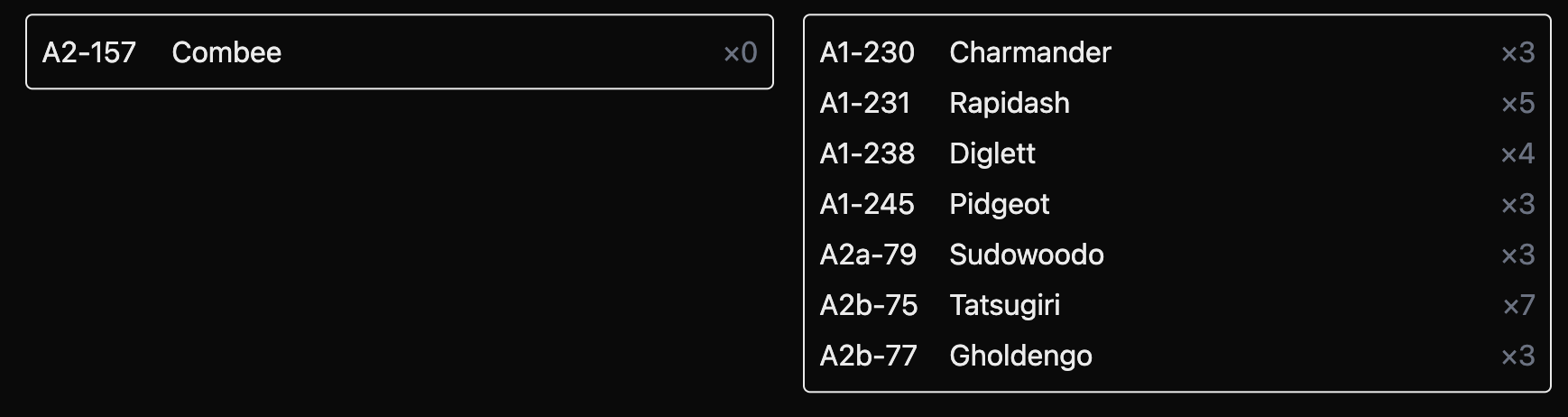
Task: Click the ×7 count beside Tatsugiri
Action: click(1517, 306)
